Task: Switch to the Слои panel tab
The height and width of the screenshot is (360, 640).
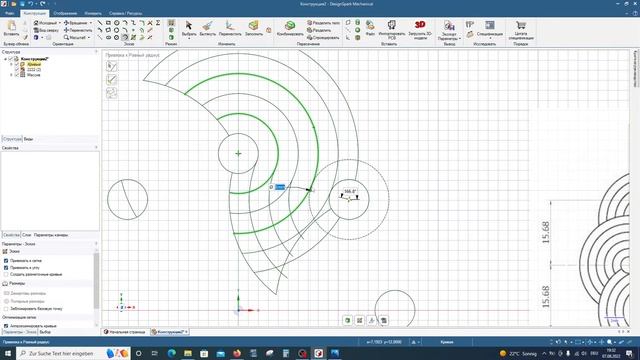Action: [27, 235]
